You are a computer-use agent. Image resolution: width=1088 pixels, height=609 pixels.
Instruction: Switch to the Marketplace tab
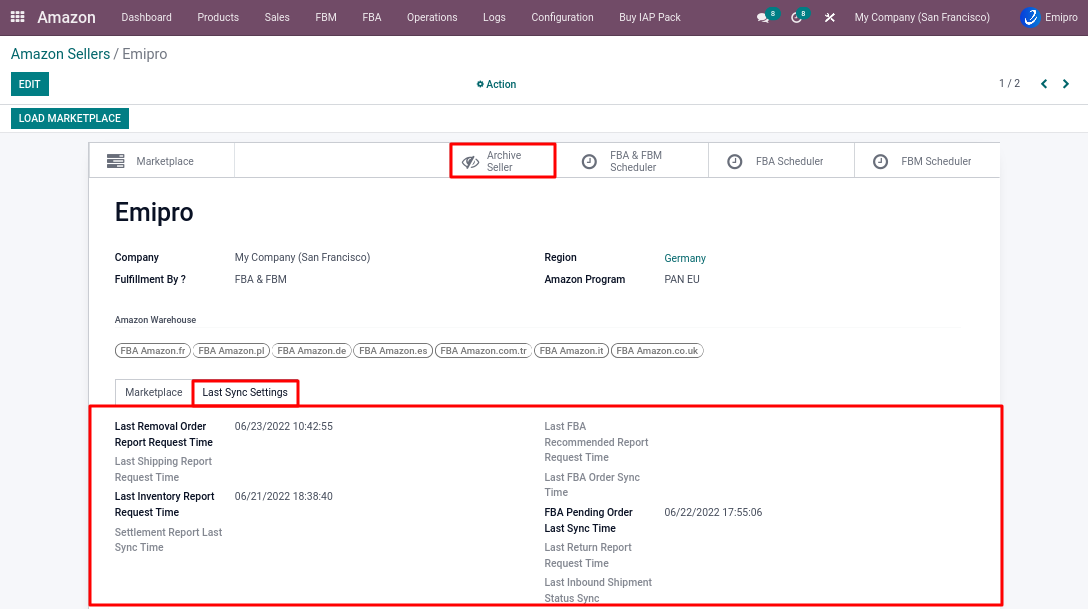[x=154, y=393]
